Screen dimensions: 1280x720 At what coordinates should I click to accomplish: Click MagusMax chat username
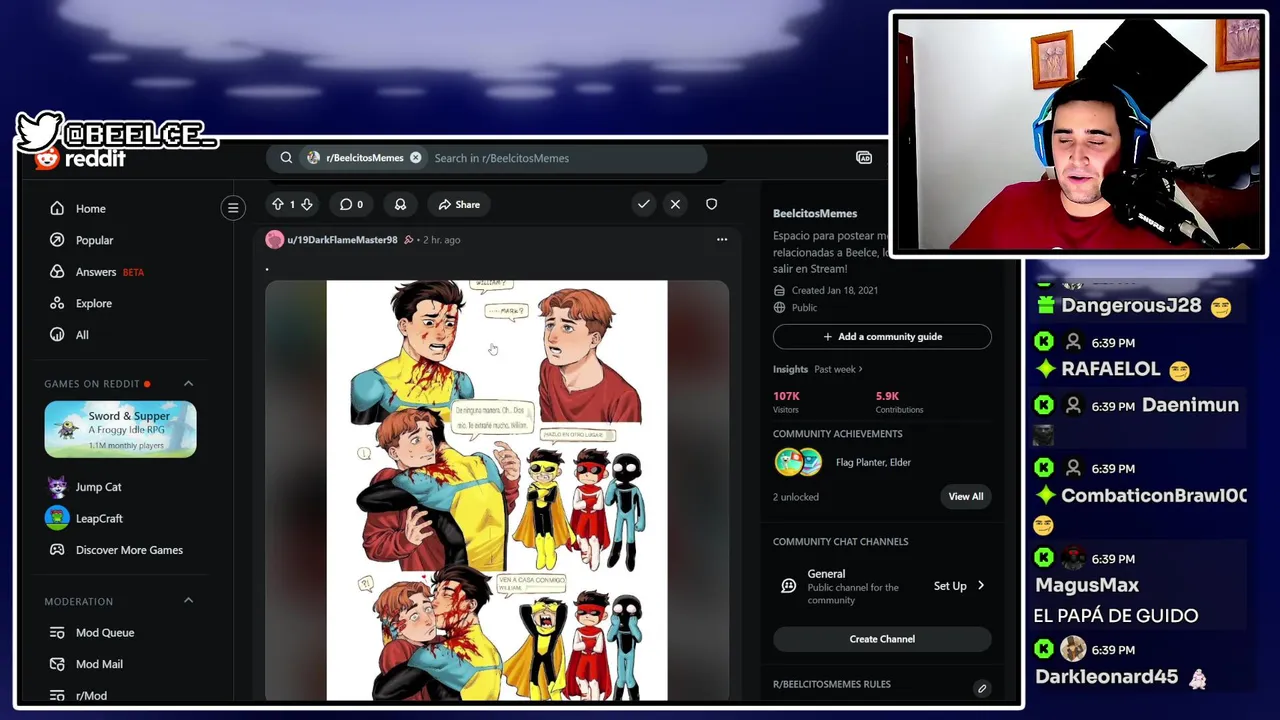point(1087,586)
